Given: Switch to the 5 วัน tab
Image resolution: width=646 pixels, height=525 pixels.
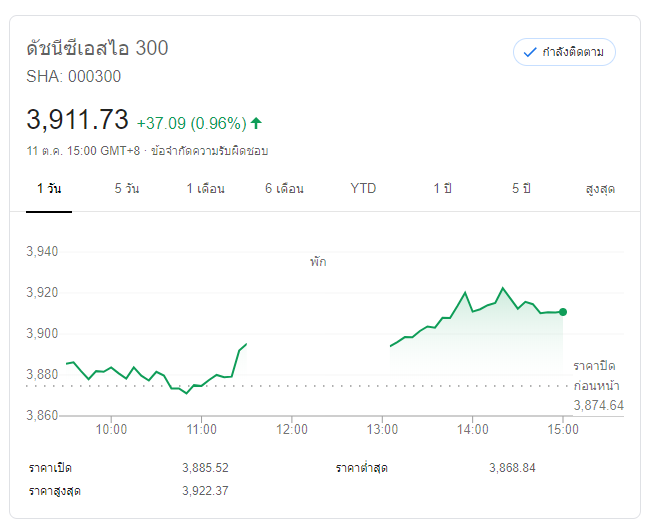Looking at the screenshot, I should tap(127, 188).
